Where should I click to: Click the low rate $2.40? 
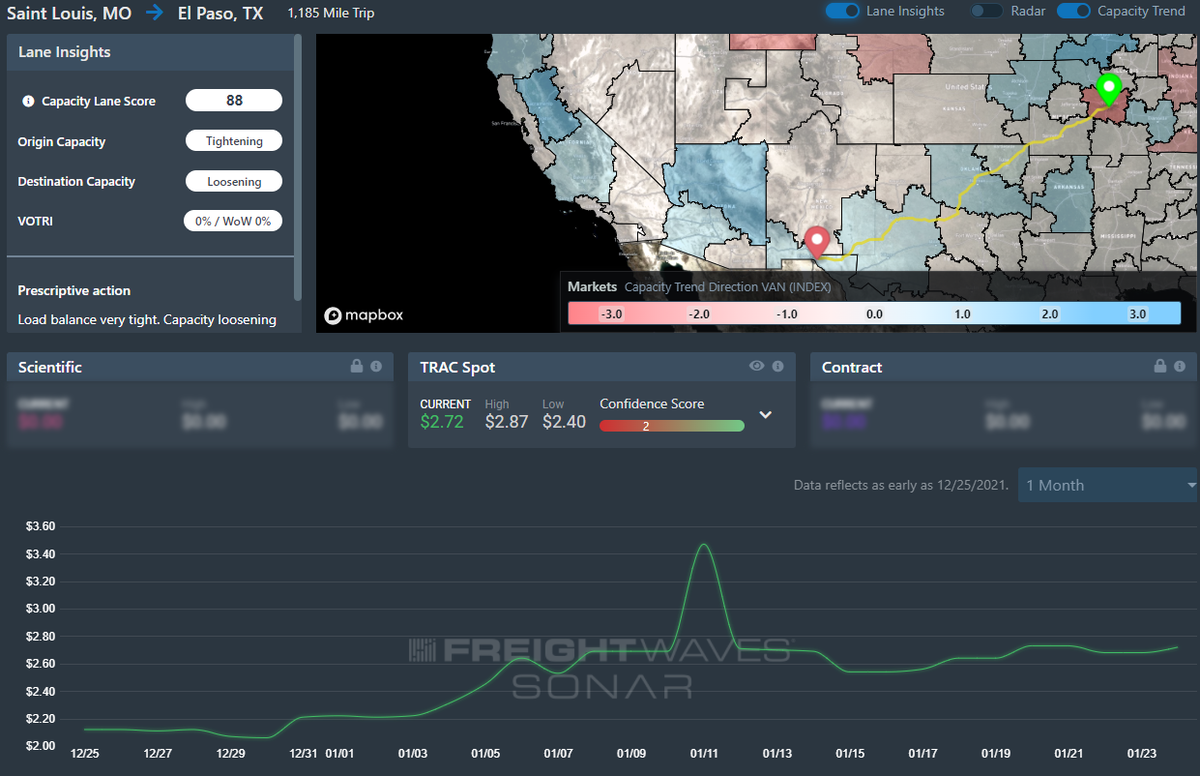tap(564, 422)
